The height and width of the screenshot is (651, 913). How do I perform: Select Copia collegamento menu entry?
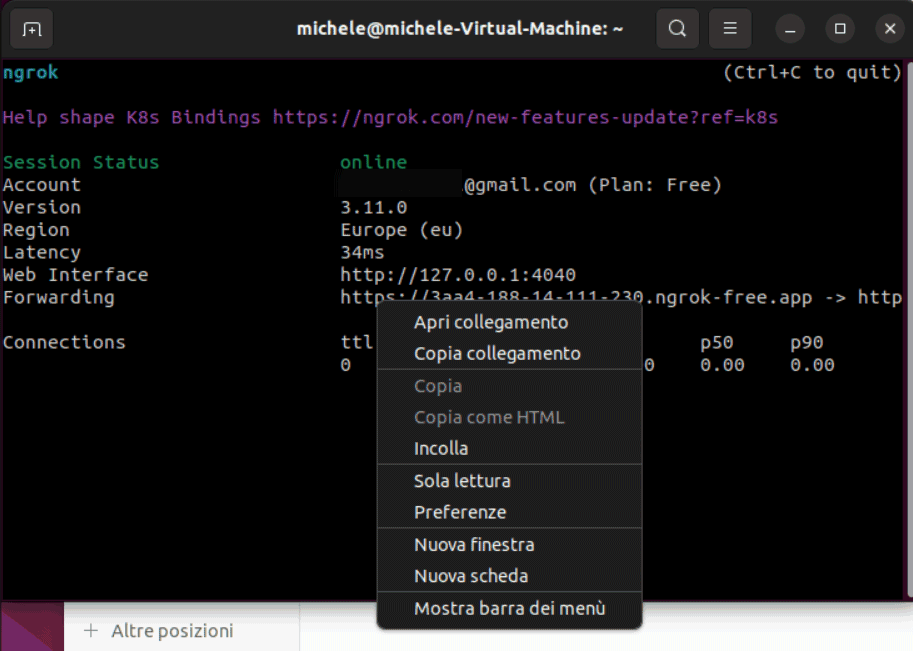pos(509,353)
